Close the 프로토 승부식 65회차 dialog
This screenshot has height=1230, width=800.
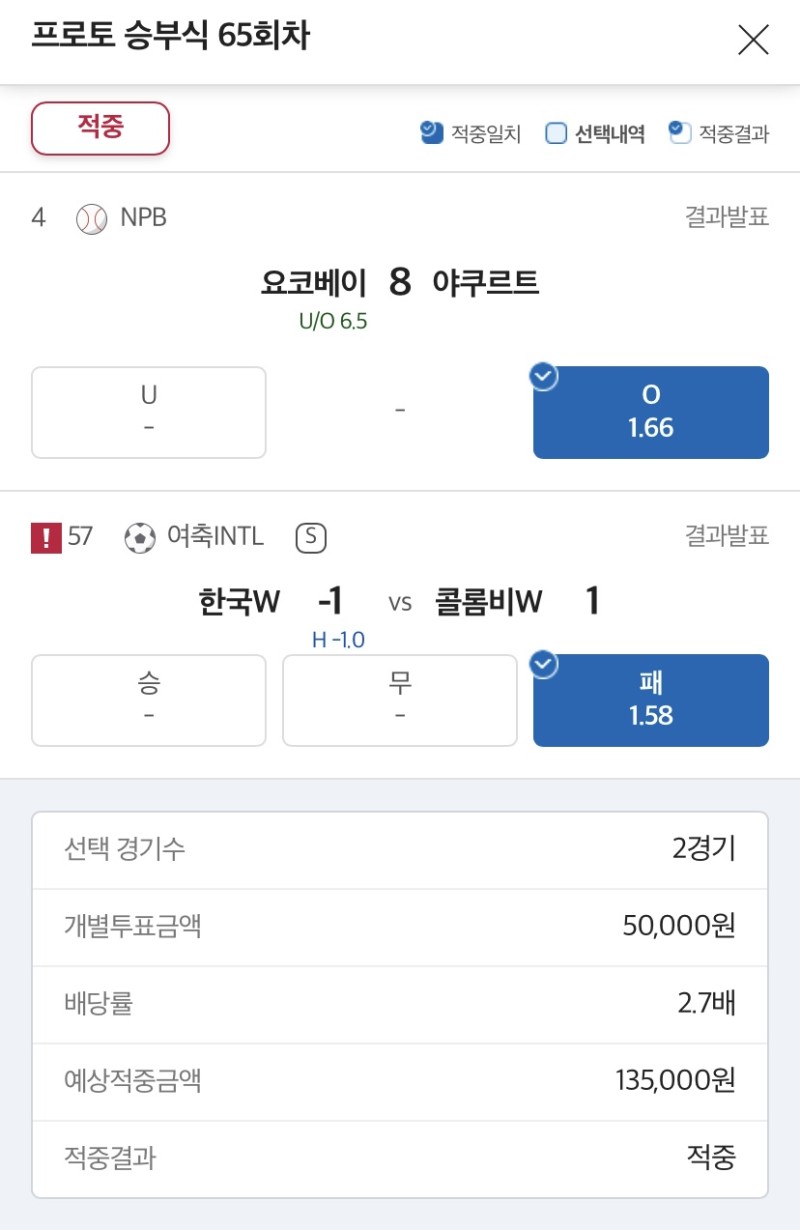[x=753, y=39]
